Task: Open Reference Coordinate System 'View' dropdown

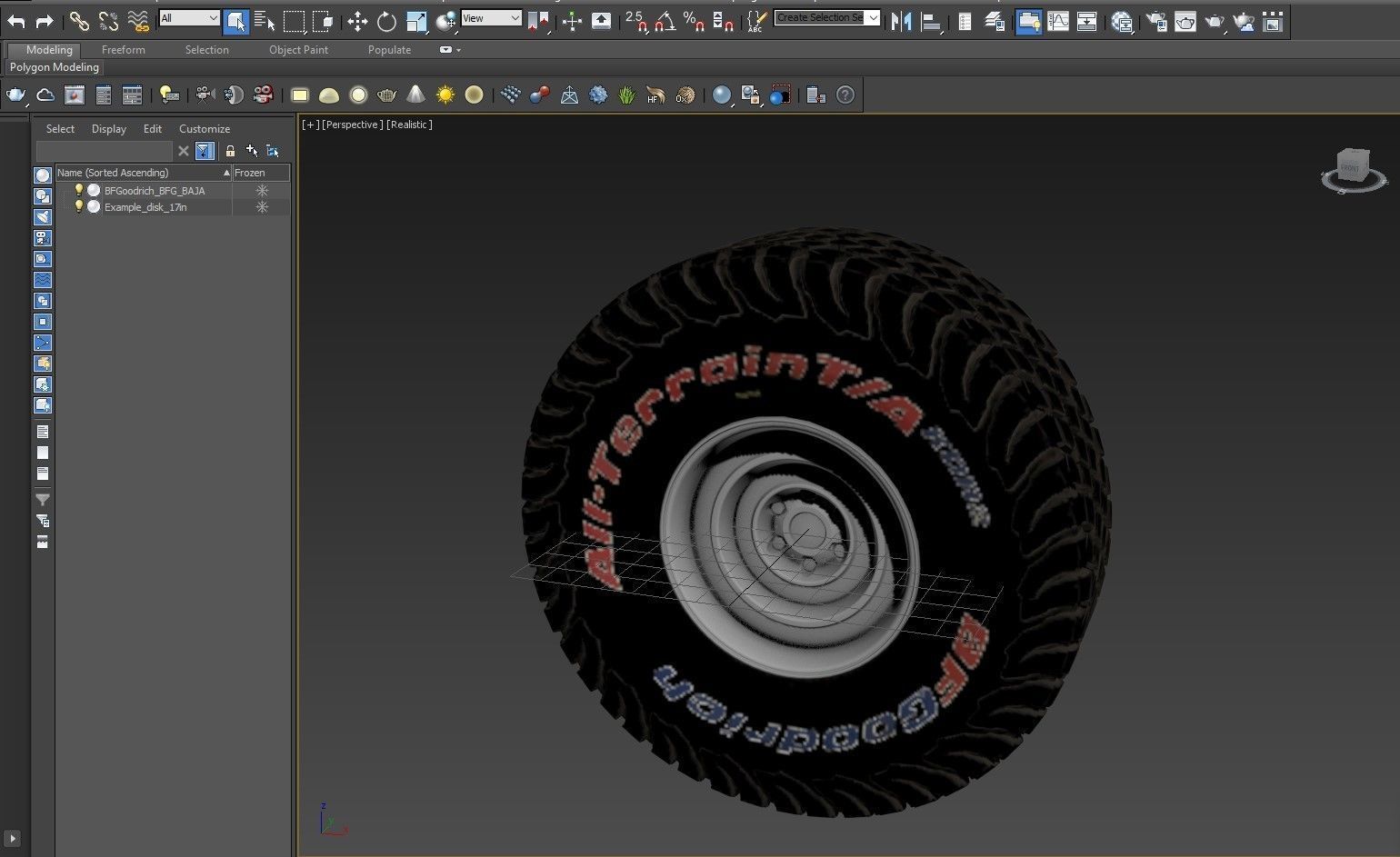Action: pyautogui.click(x=491, y=18)
